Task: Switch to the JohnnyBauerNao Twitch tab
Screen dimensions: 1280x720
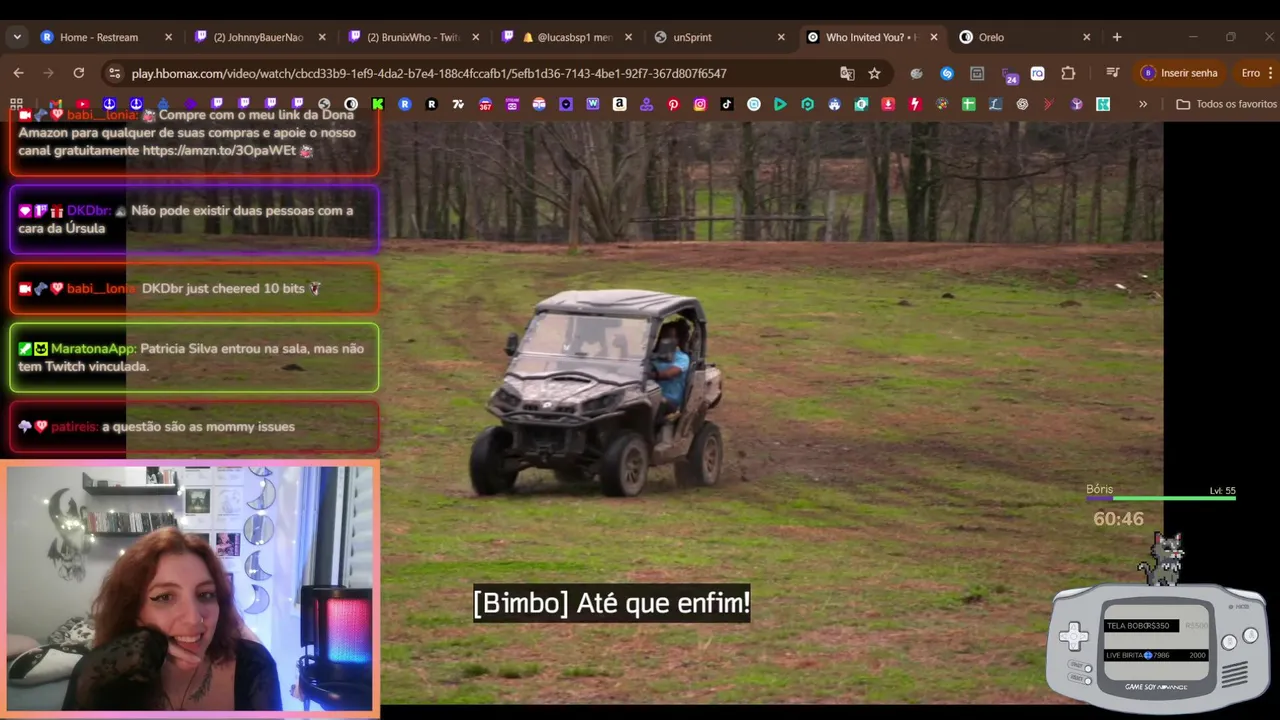Action: pos(258,37)
